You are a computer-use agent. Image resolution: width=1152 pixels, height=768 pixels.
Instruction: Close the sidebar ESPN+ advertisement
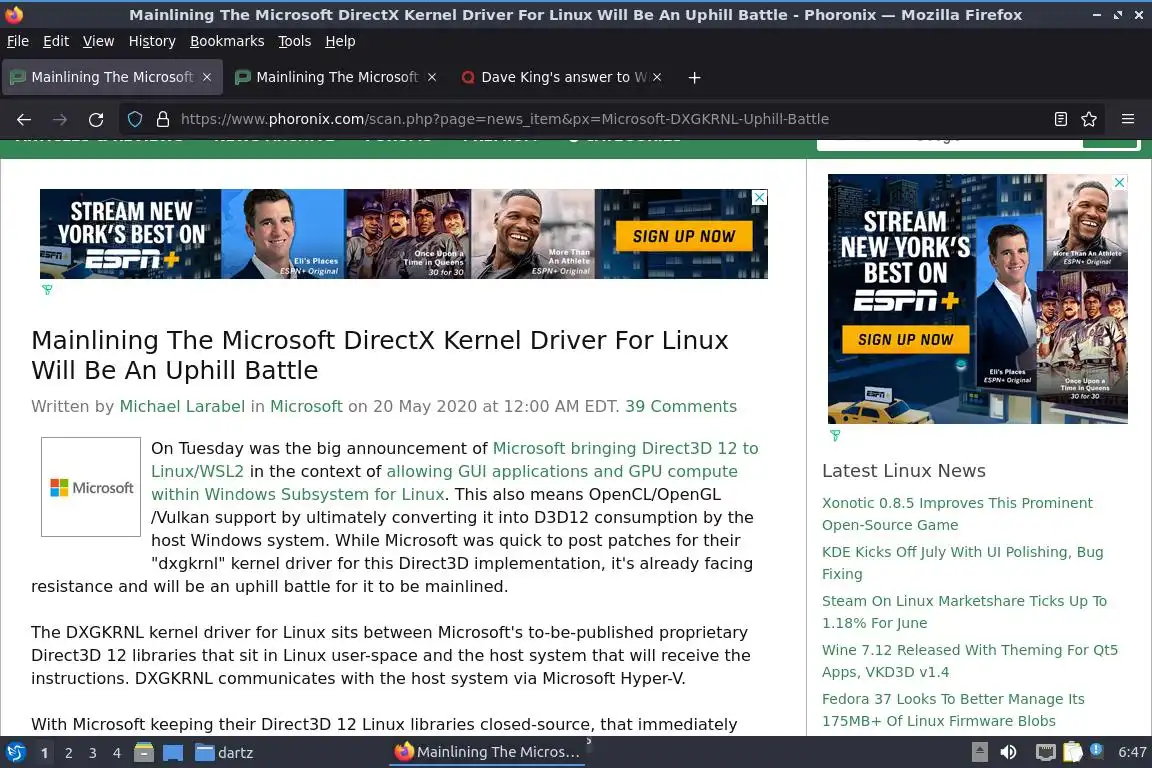pyautogui.click(x=1120, y=182)
